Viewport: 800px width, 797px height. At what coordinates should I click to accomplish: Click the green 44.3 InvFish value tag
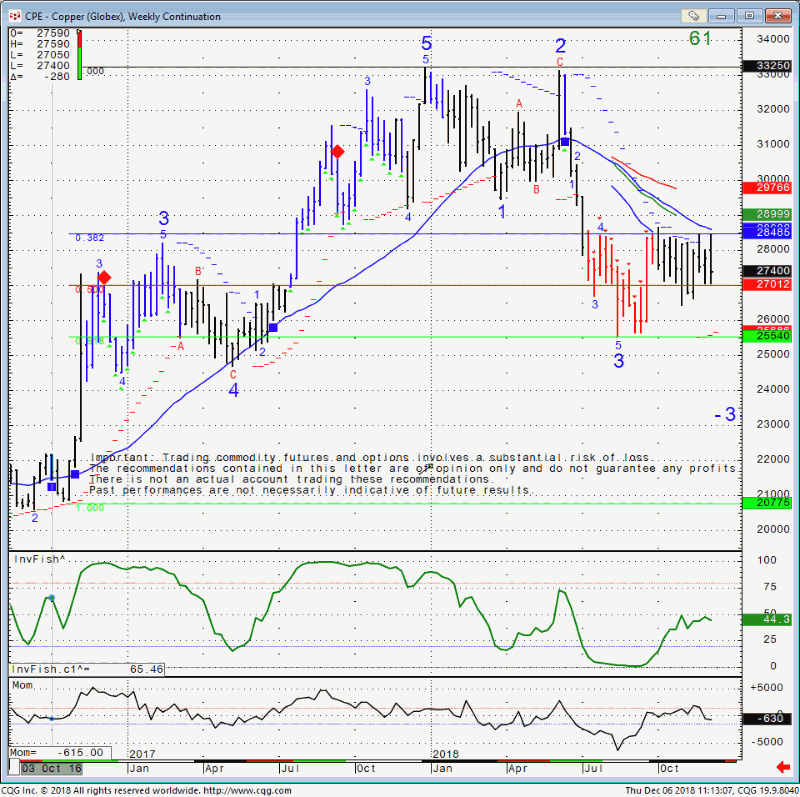coord(773,620)
